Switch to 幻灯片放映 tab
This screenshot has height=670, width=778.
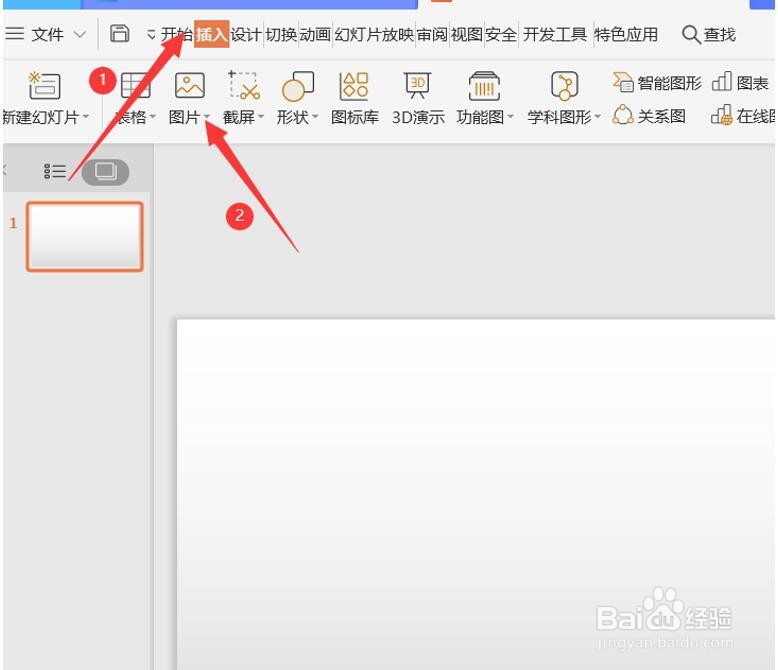(374, 35)
